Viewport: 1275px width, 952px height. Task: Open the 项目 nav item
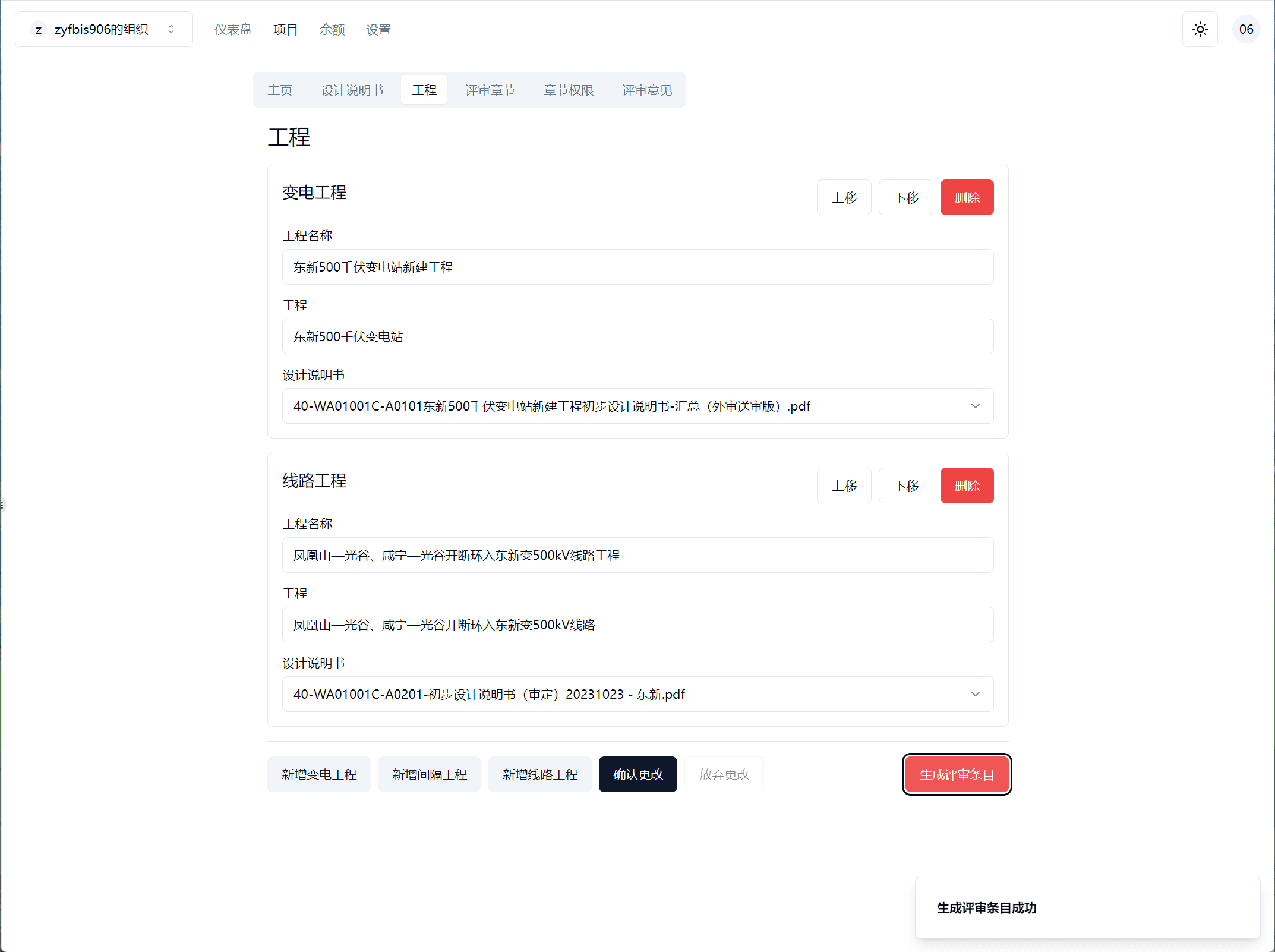click(x=285, y=30)
